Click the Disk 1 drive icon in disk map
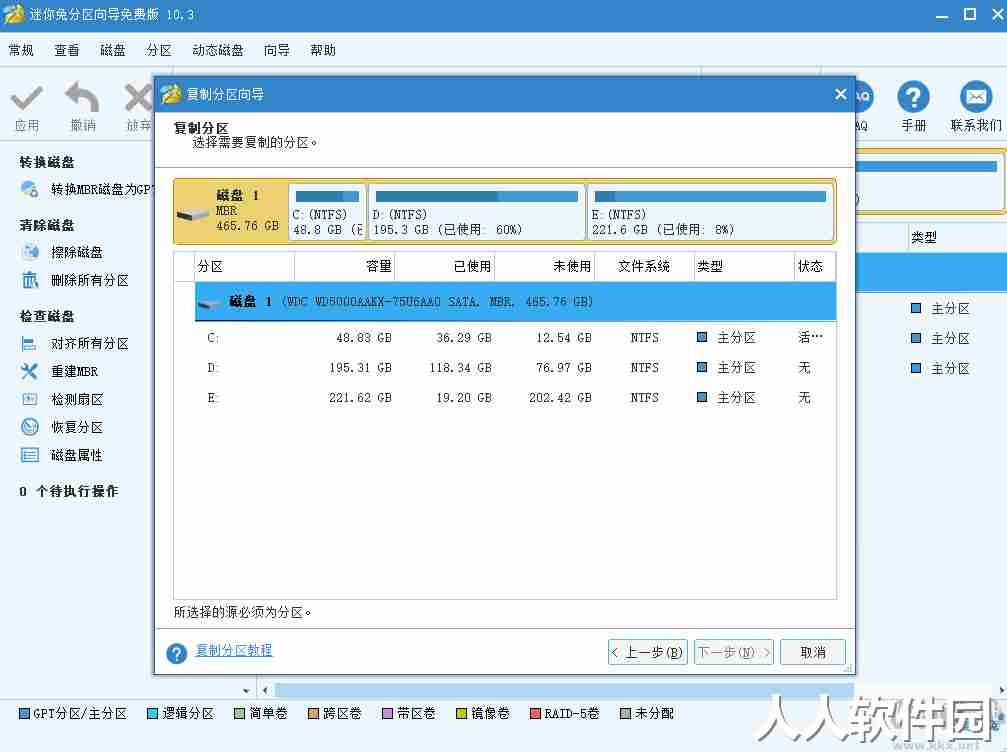Image resolution: width=1007 pixels, height=752 pixels. point(193,214)
